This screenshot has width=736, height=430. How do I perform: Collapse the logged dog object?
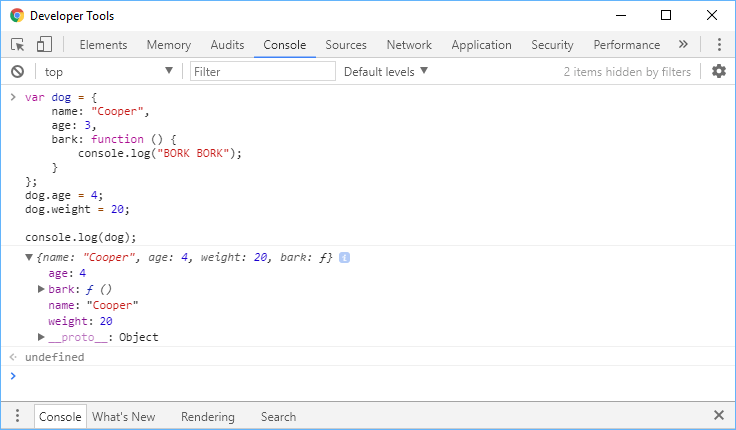tap(29, 257)
